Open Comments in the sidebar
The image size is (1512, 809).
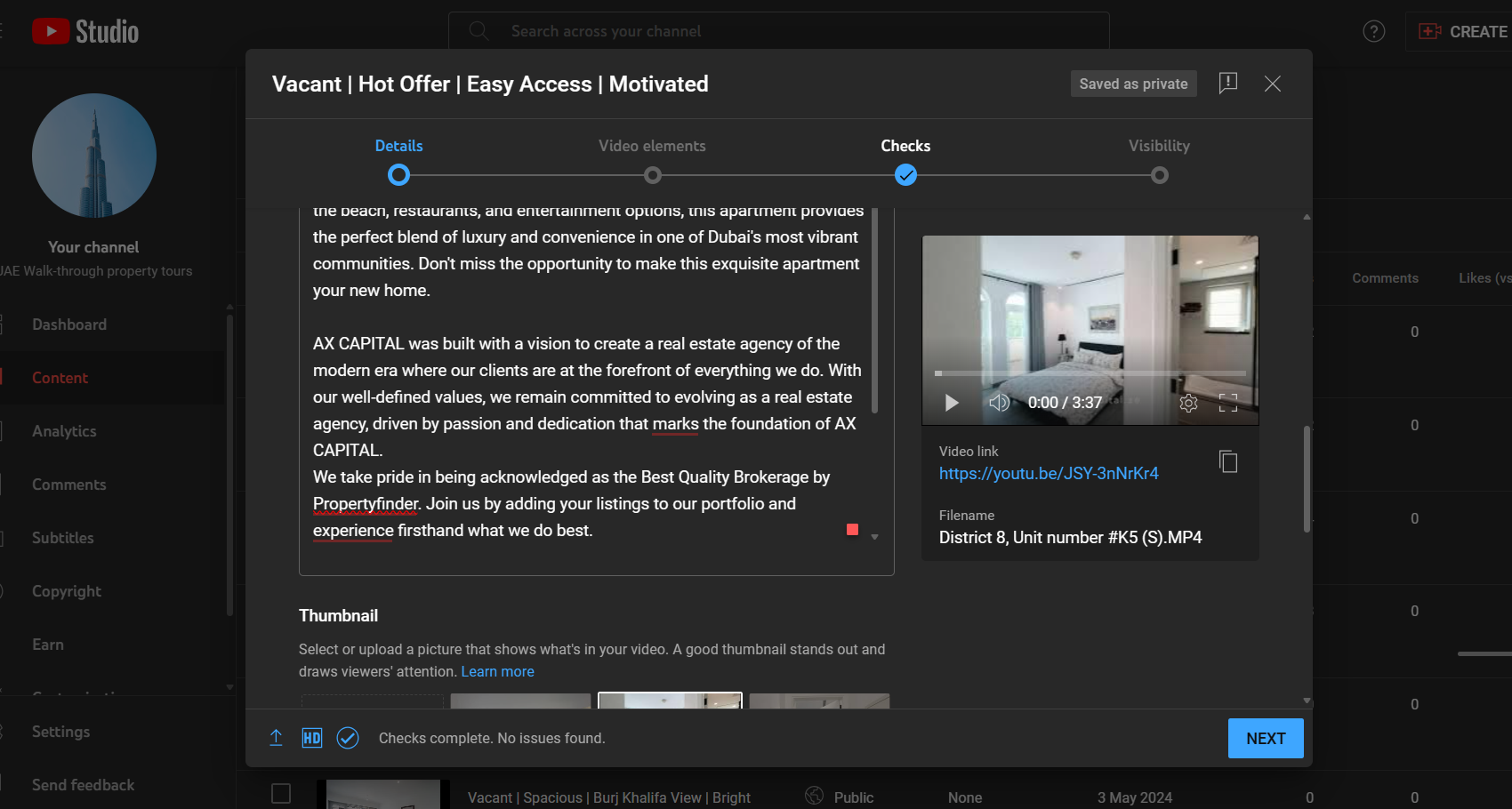pyautogui.click(x=69, y=485)
